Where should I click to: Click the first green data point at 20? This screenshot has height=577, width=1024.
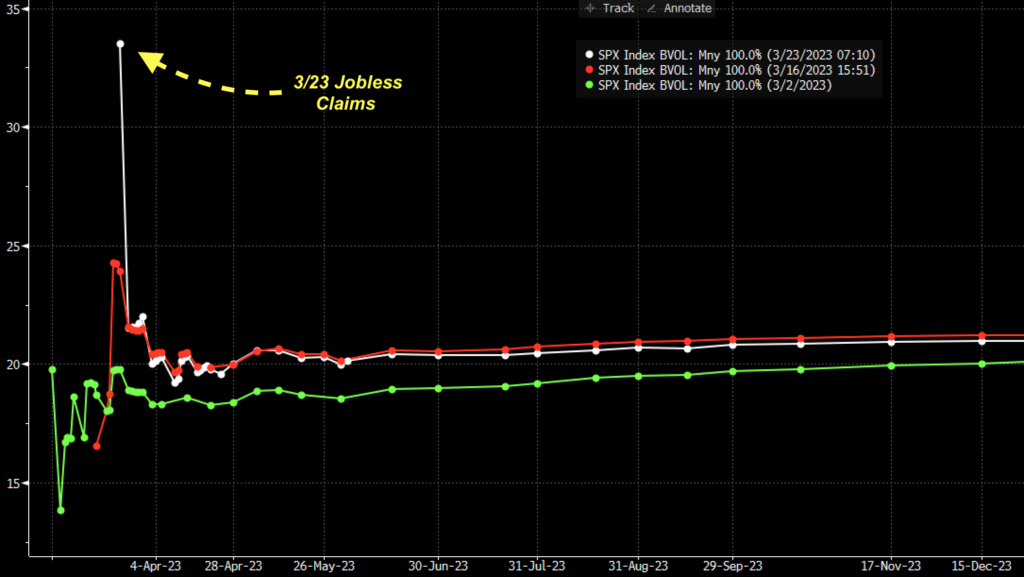52,370
